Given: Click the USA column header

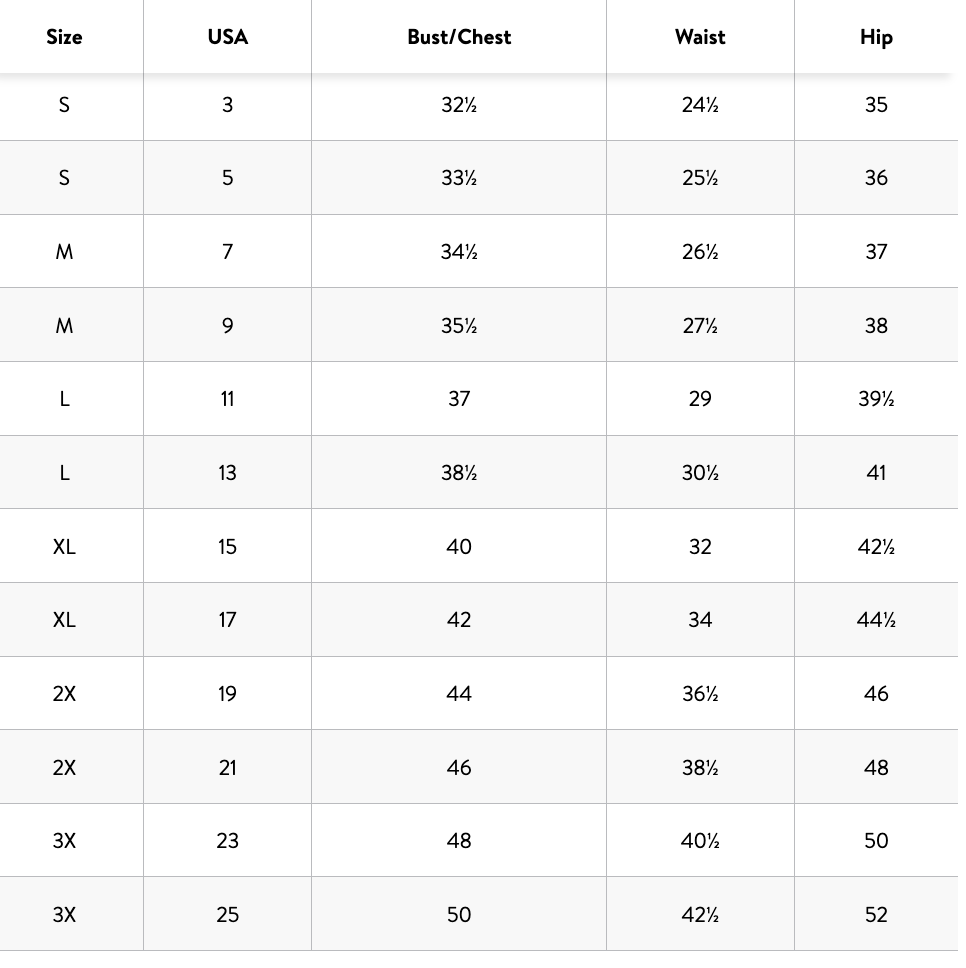Looking at the screenshot, I should 227,37.
